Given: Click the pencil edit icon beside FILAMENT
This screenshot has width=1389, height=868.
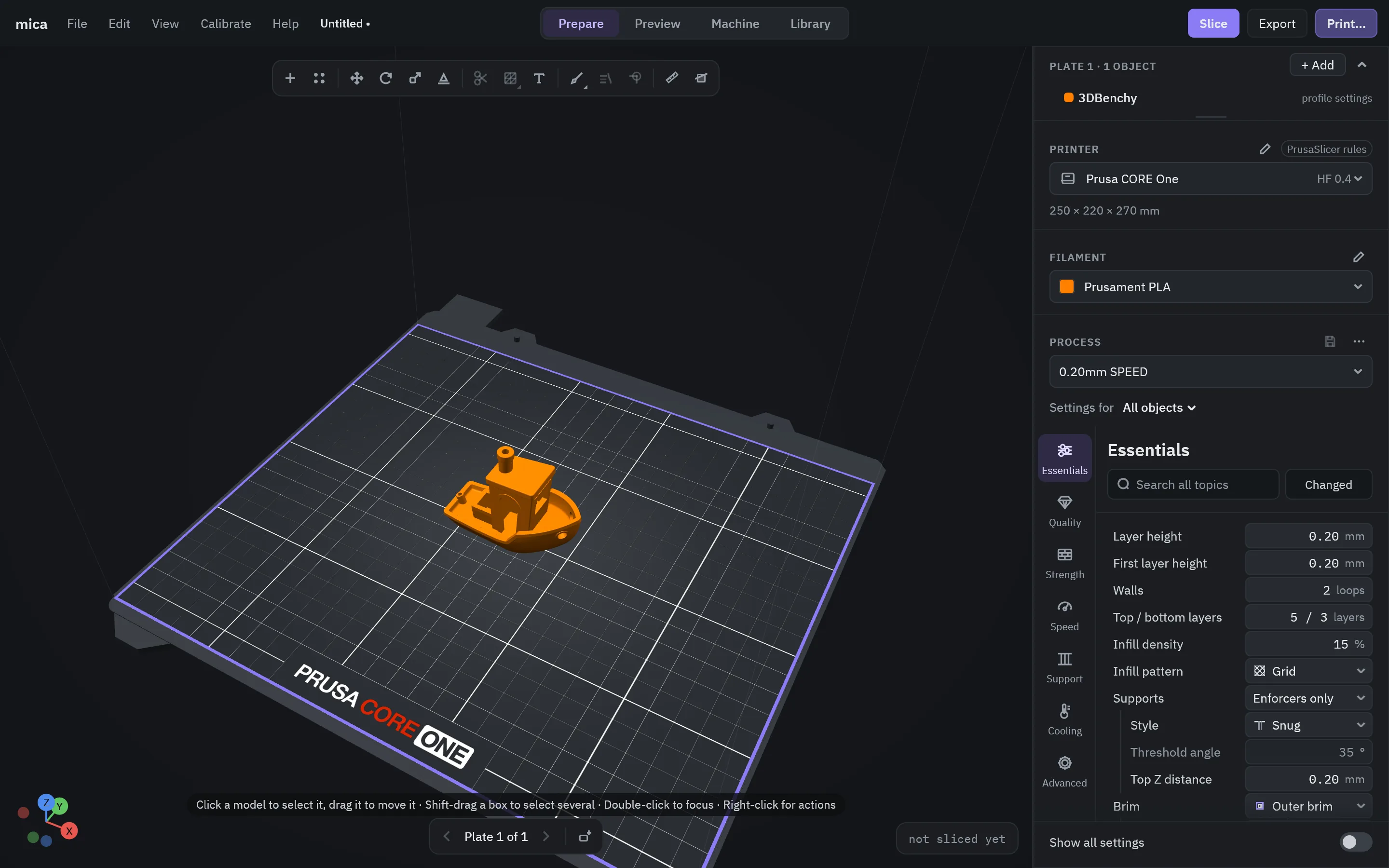Looking at the screenshot, I should 1358,257.
